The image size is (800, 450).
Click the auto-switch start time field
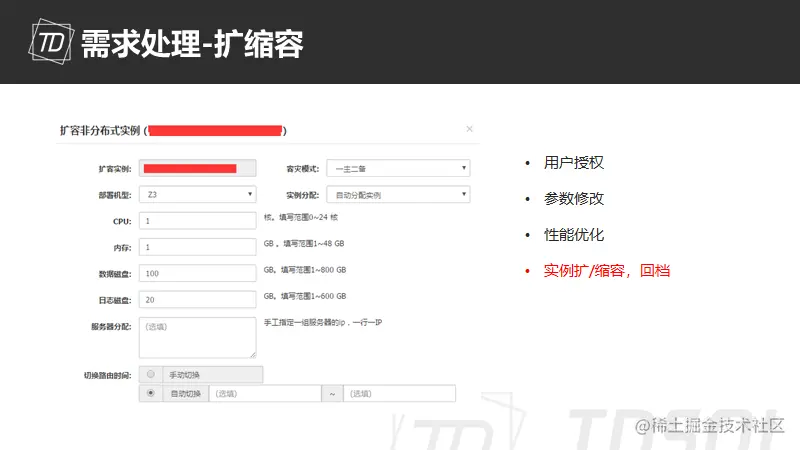pyautogui.click(x=265, y=393)
